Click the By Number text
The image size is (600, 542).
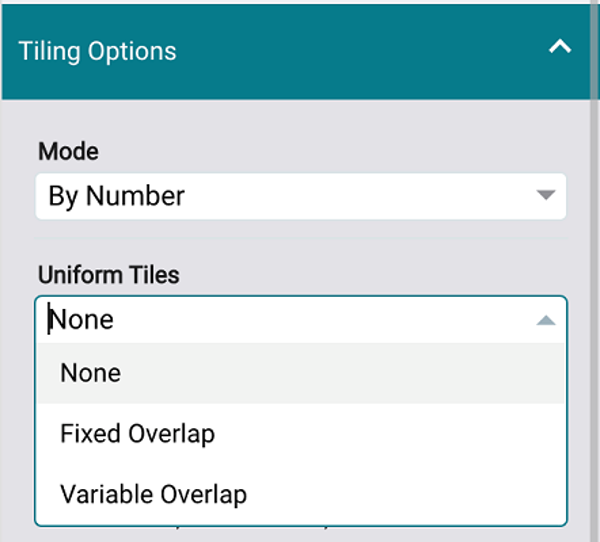pyautogui.click(x=116, y=196)
